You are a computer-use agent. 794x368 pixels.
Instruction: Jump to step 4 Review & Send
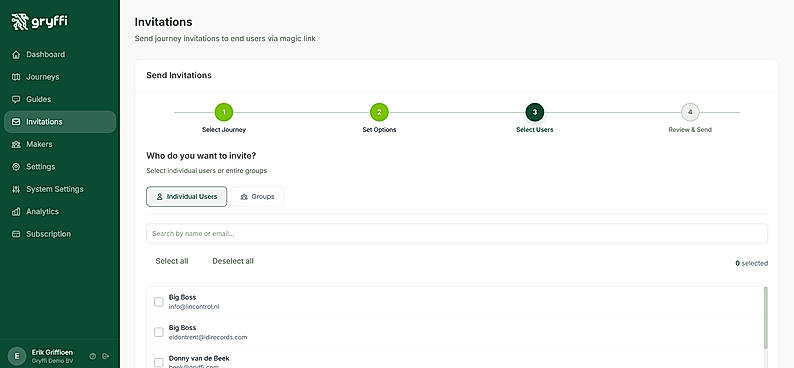point(690,112)
